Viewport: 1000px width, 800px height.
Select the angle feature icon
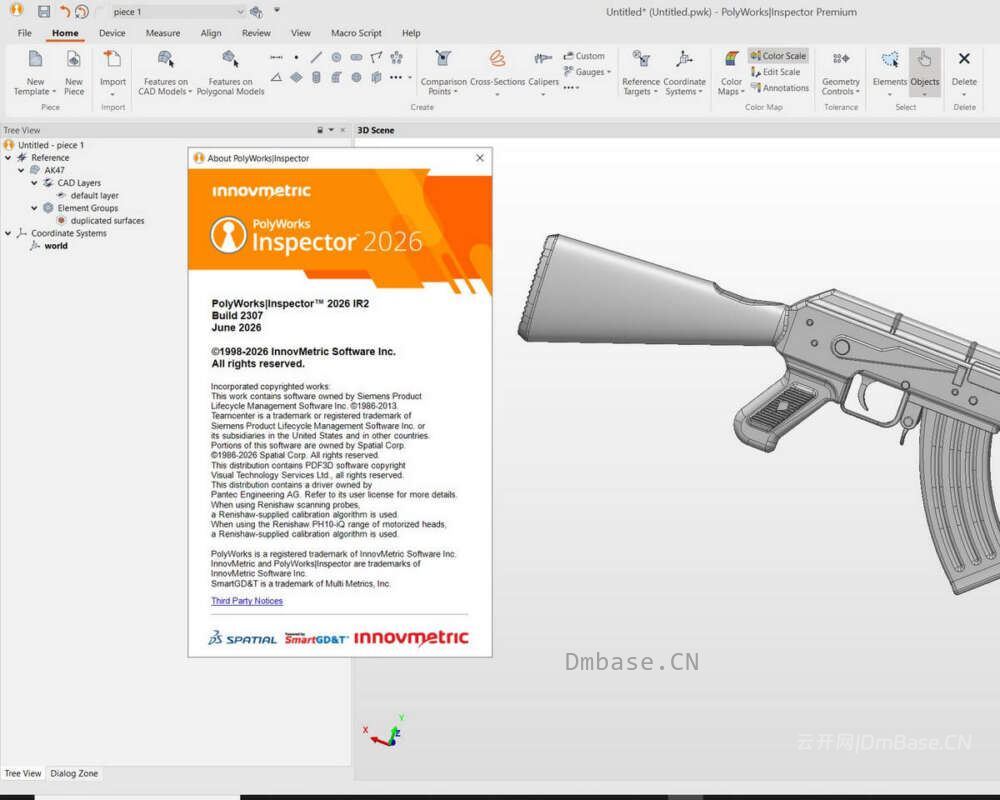coord(276,77)
